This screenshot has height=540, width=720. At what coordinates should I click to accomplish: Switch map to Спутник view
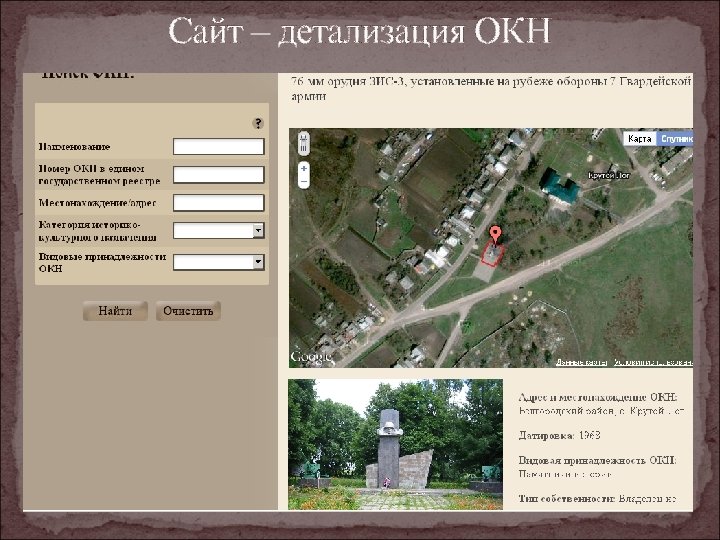(x=675, y=139)
